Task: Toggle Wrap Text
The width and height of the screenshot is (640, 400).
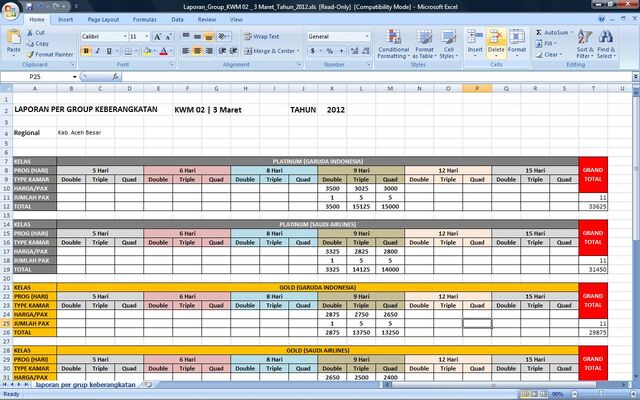Action: pyautogui.click(x=261, y=36)
